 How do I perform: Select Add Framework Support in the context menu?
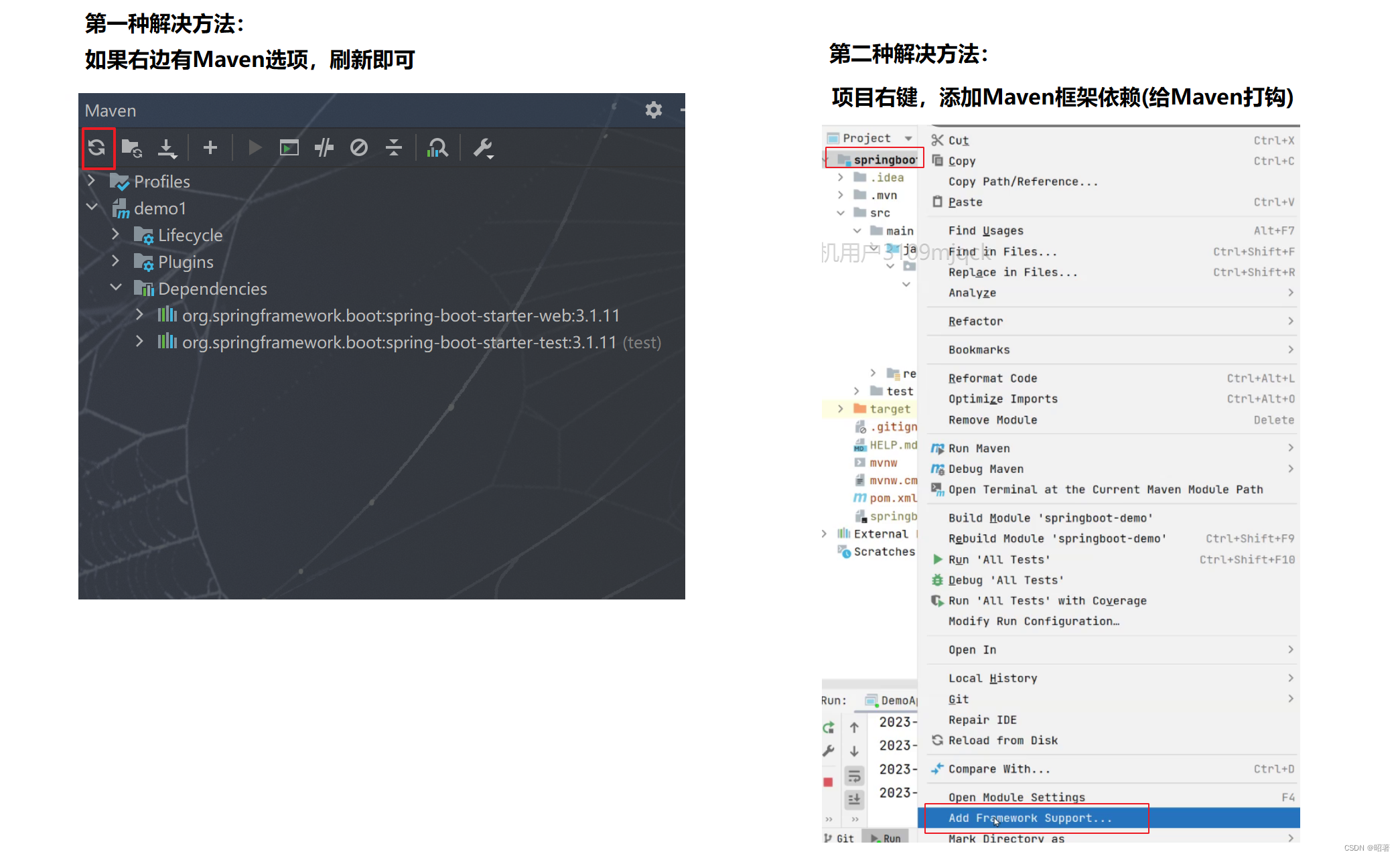[x=1030, y=818]
